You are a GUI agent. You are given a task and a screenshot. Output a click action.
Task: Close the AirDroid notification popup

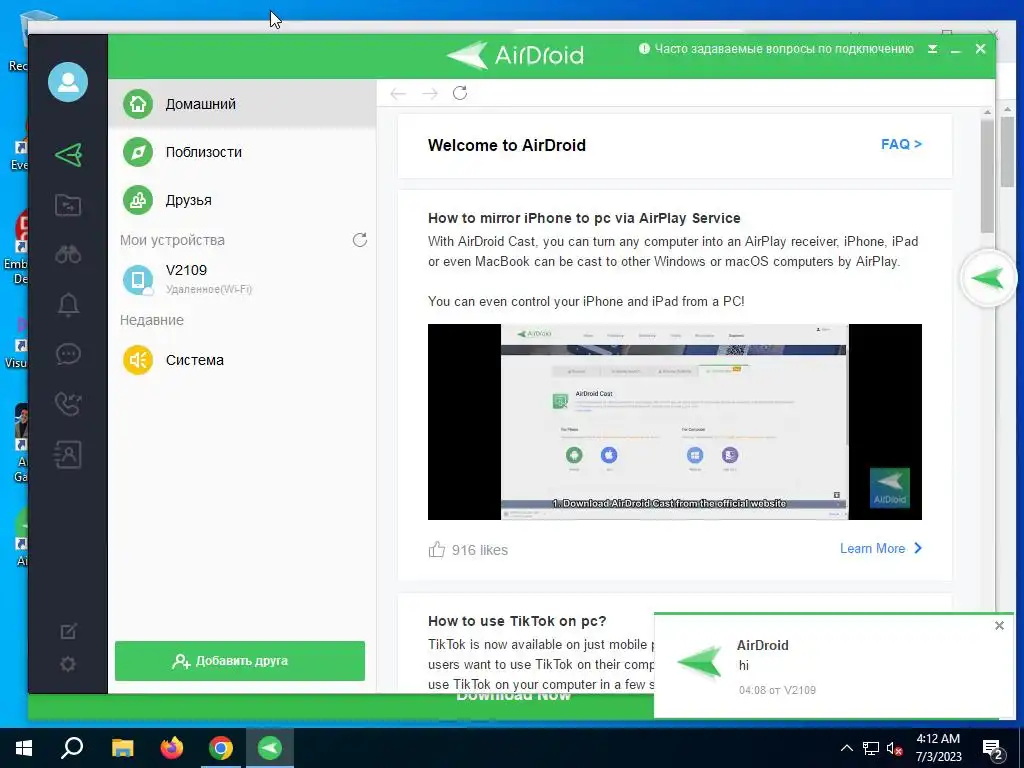999,626
